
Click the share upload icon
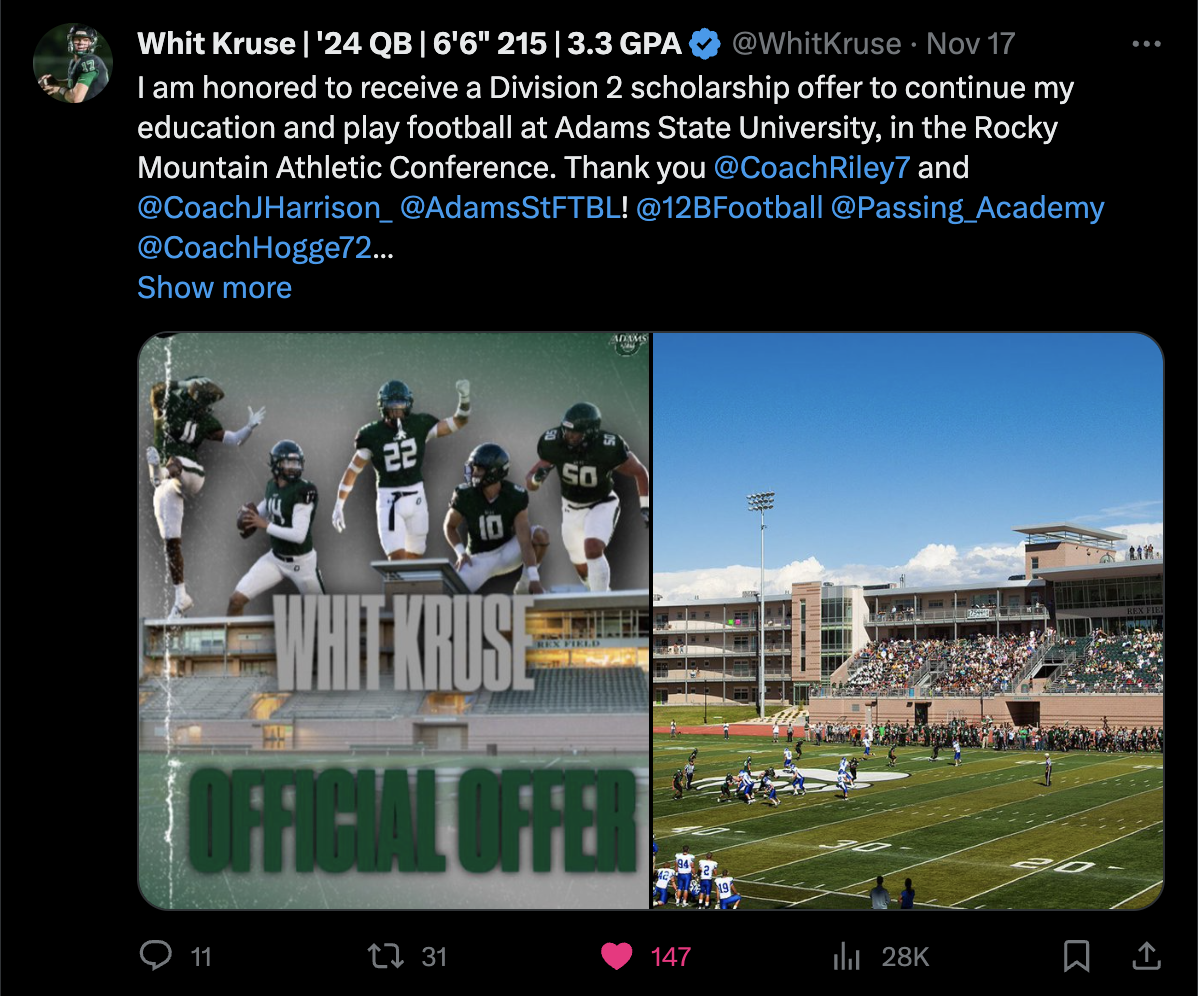pyautogui.click(x=1147, y=956)
